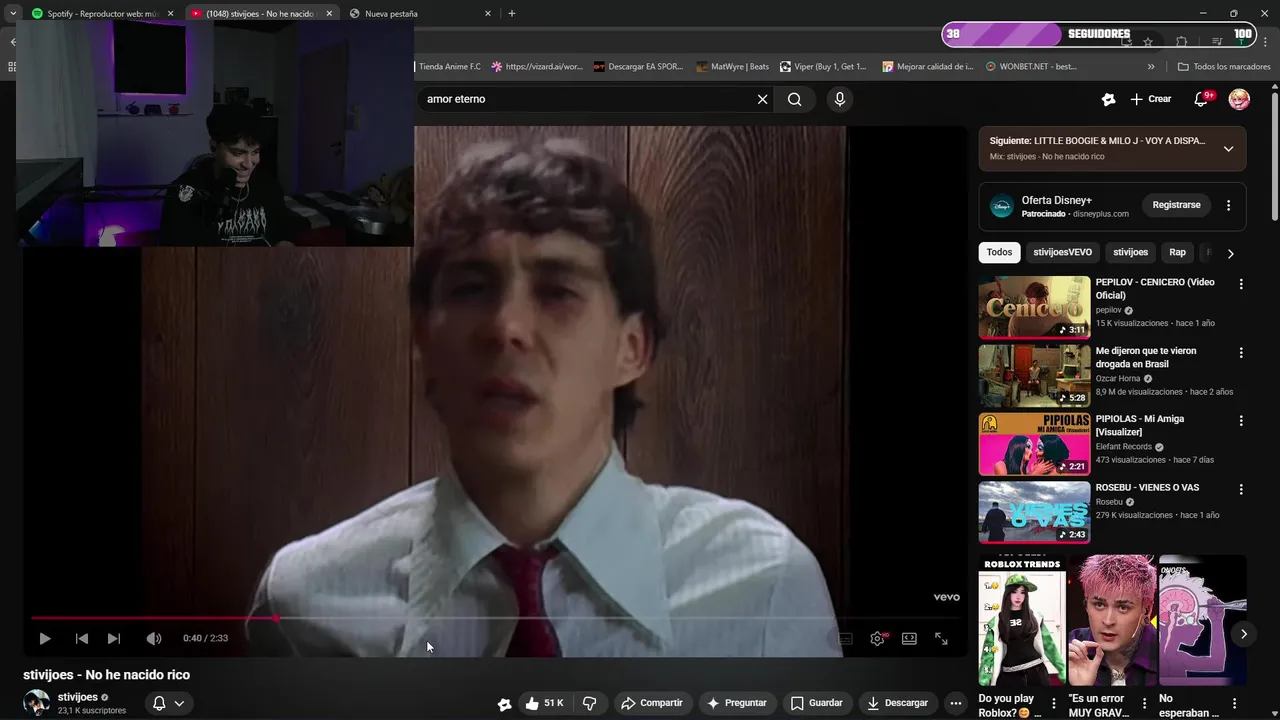The height and width of the screenshot is (720, 1280).
Task: Select the stivijoesVEVO filter chip
Action: [x=1062, y=252]
